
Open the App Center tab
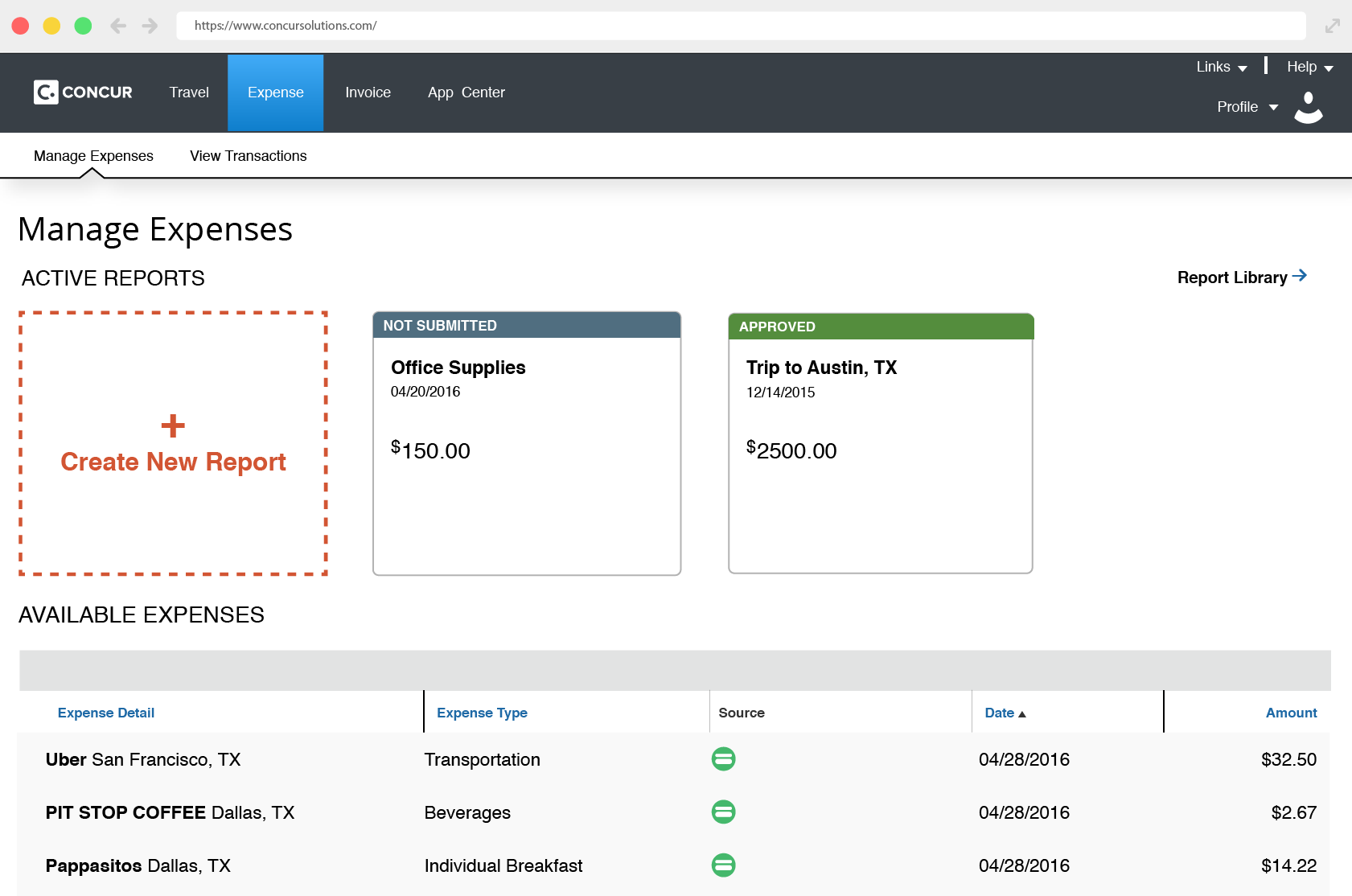466,92
